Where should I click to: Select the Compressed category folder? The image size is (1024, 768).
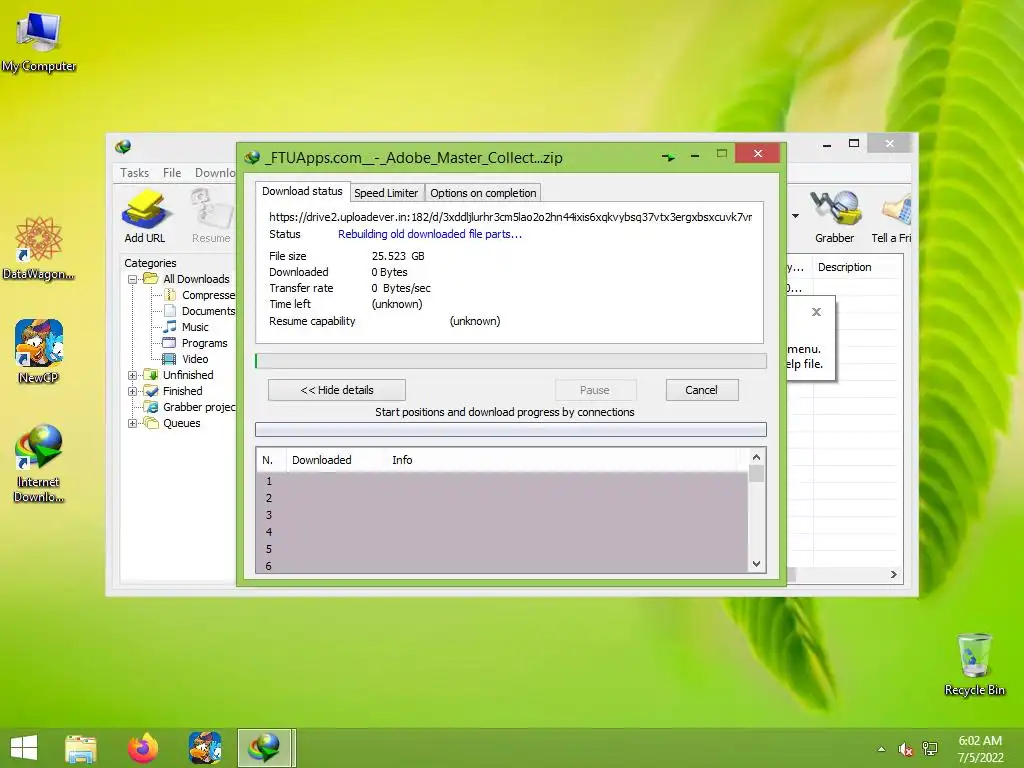tap(200, 295)
